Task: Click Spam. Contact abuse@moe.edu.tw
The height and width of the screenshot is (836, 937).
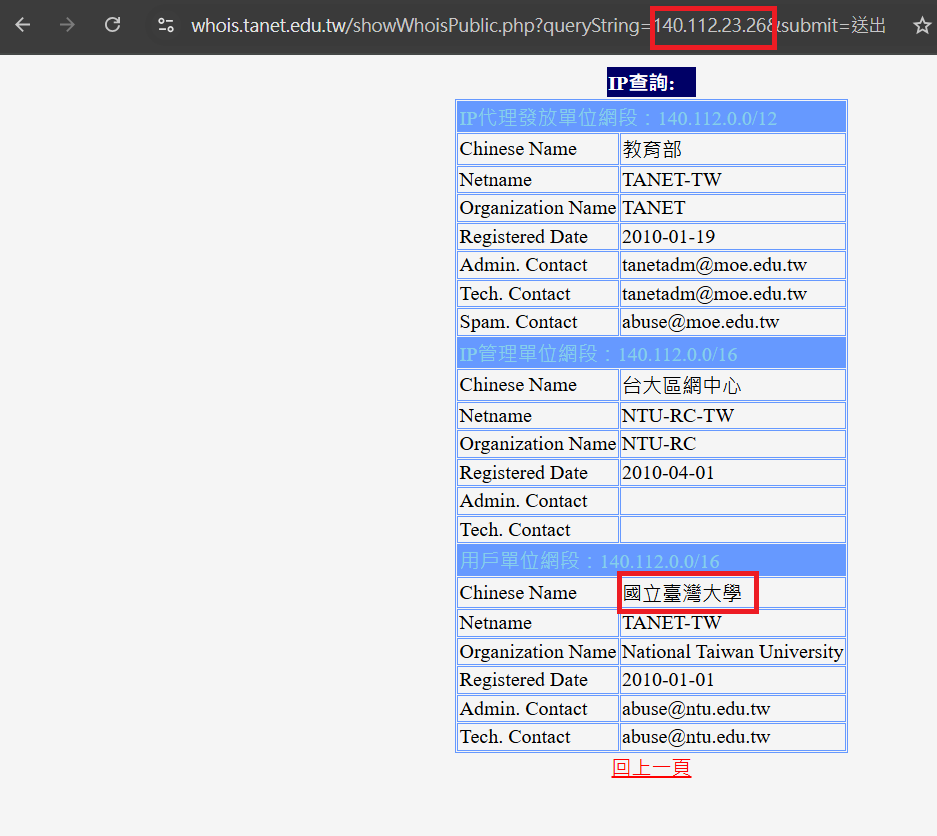Action: [x=733, y=321]
